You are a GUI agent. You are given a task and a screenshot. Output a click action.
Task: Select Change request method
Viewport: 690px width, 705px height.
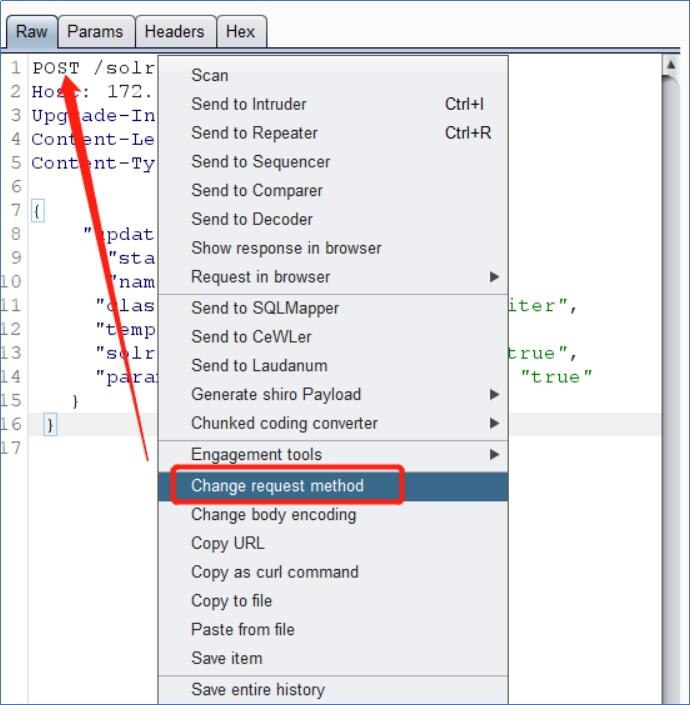(333, 486)
